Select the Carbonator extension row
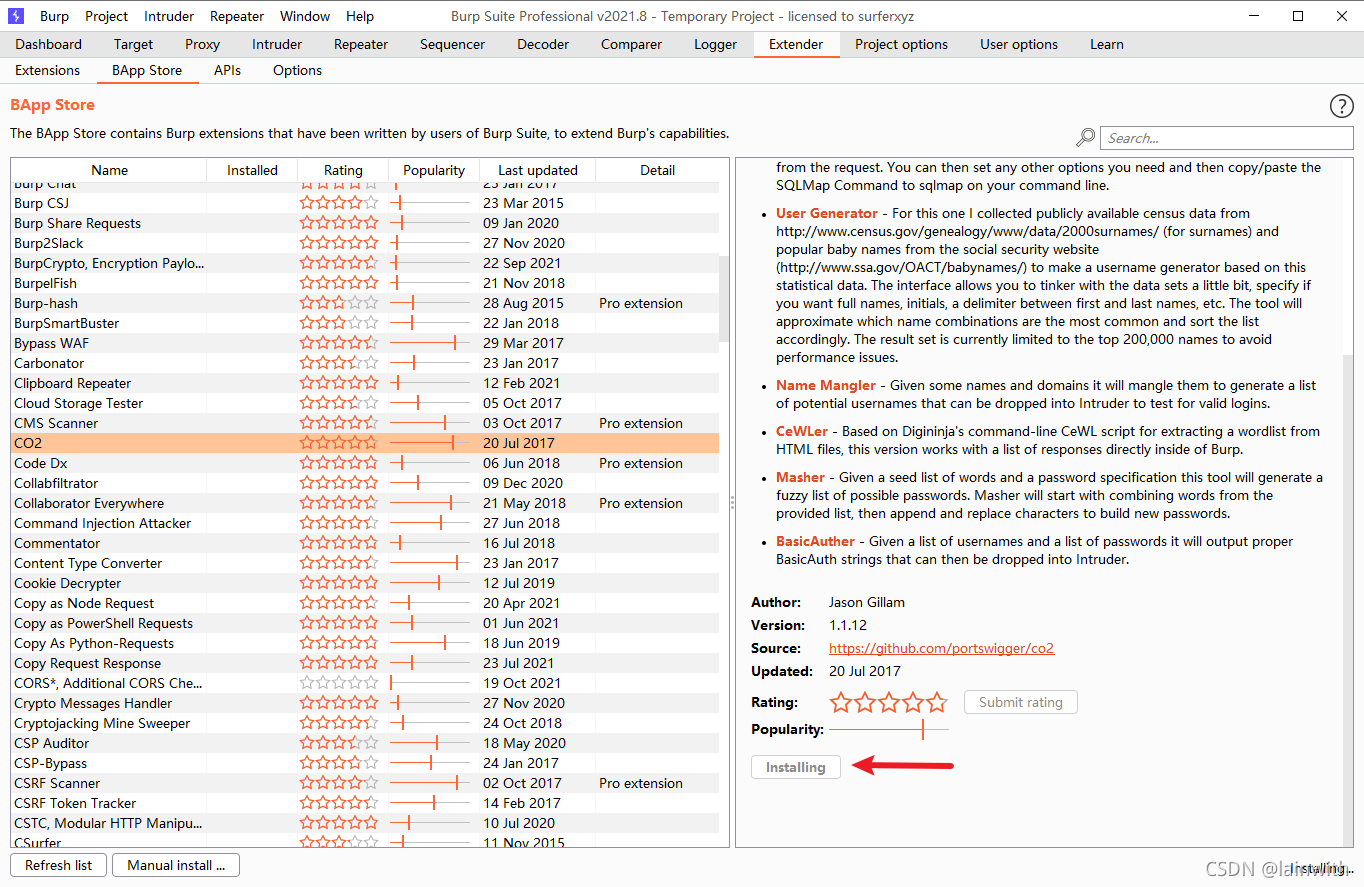The width and height of the screenshot is (1364, 887). tap(365, 363)
